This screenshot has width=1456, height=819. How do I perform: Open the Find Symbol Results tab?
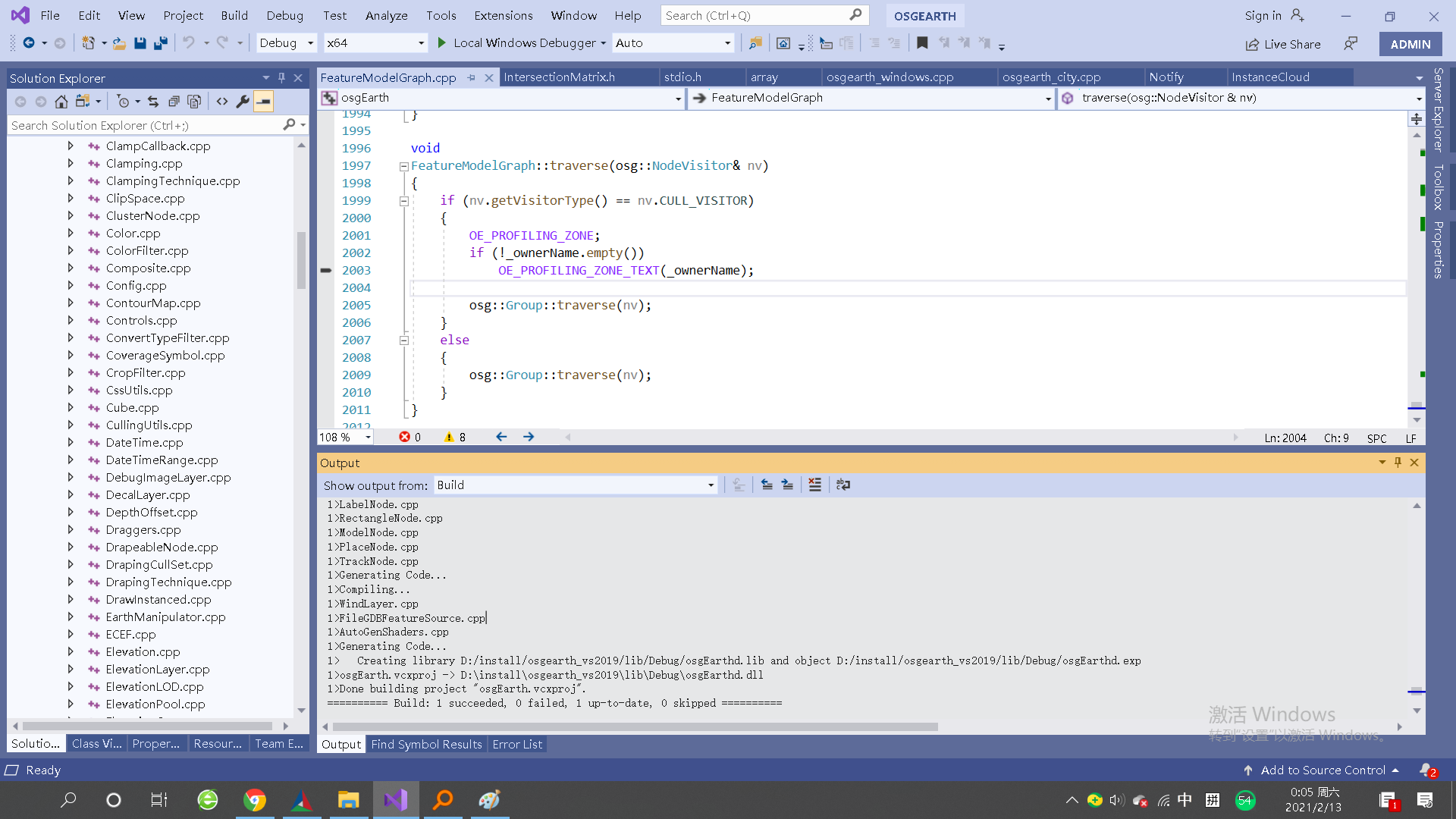click(426, 745)
